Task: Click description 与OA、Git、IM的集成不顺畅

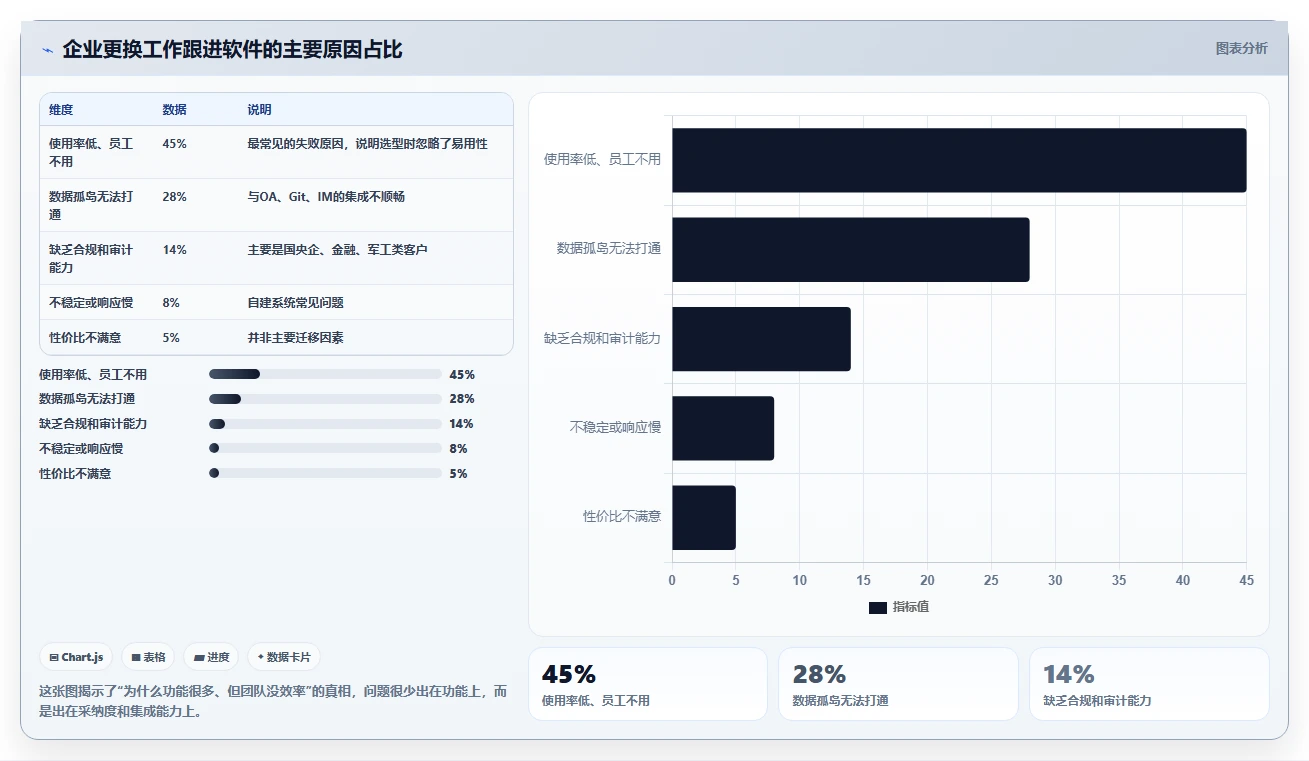Action: coord(326,197)
